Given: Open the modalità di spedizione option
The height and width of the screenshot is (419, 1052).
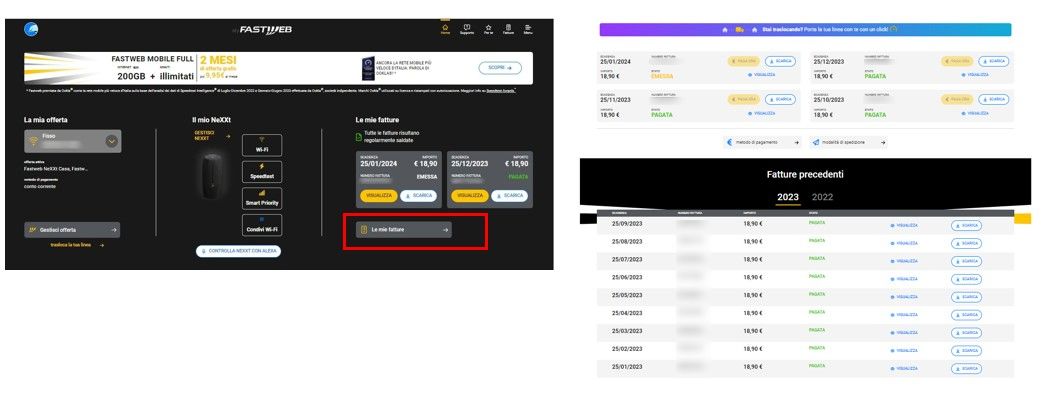Looking at the screenshot, I should tap(849, 143).
